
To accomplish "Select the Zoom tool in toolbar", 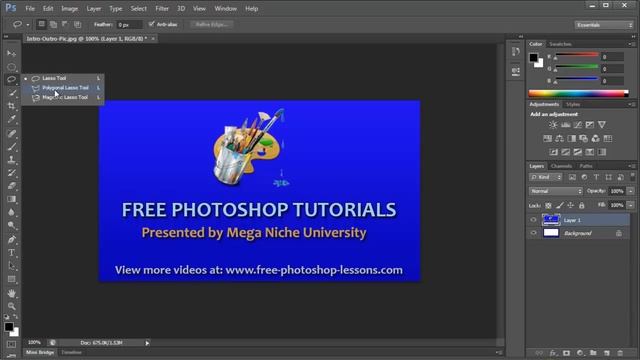I will (x=11, y=306).
